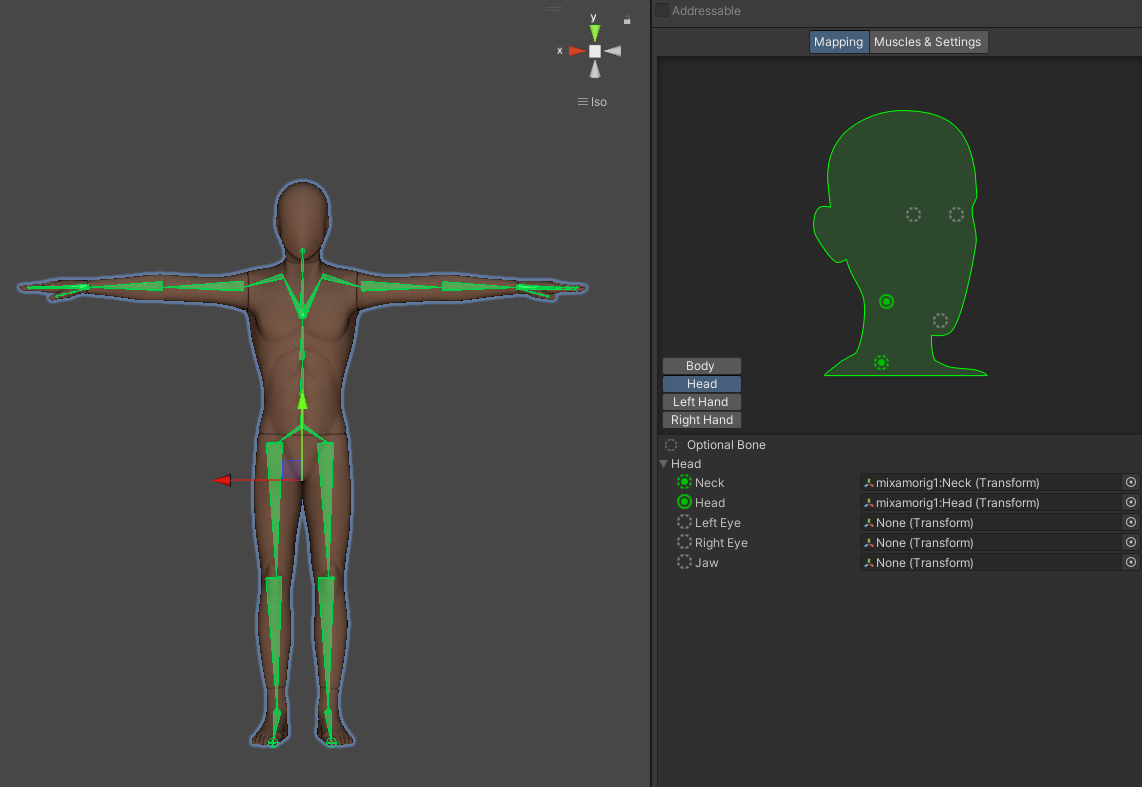Click the white center cube of the orientation gizmo
This screenshot has width=1142, height=787.
(595, 51)
